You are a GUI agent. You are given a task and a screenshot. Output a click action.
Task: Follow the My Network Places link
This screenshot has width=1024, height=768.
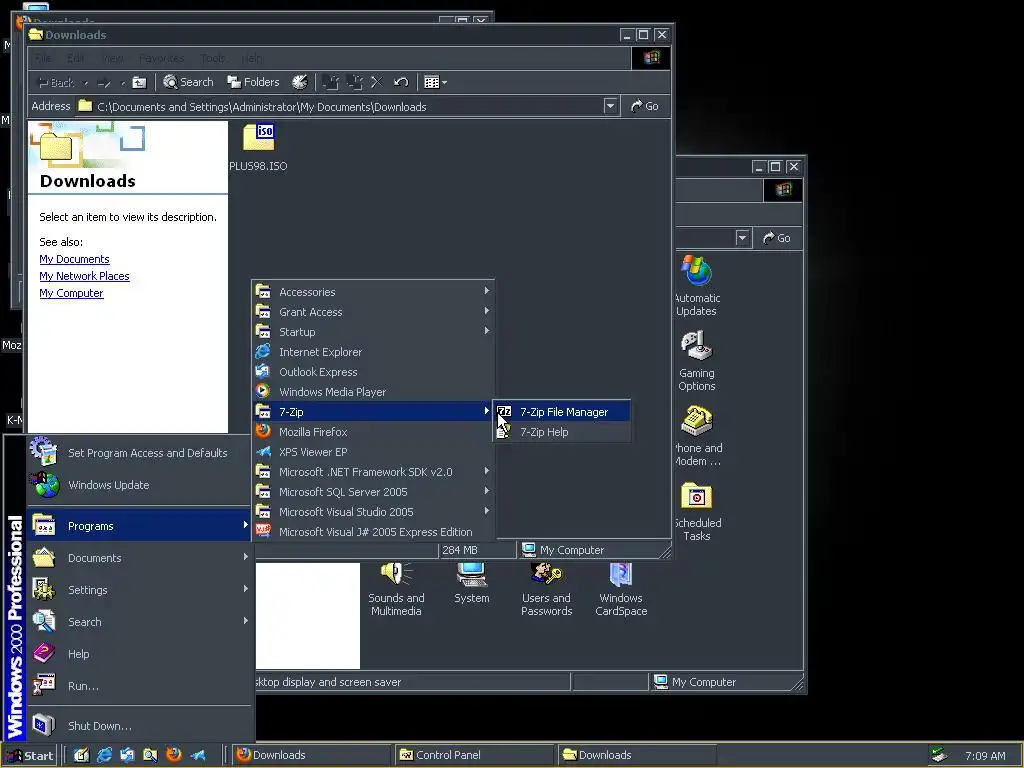[x=84, y=276]
